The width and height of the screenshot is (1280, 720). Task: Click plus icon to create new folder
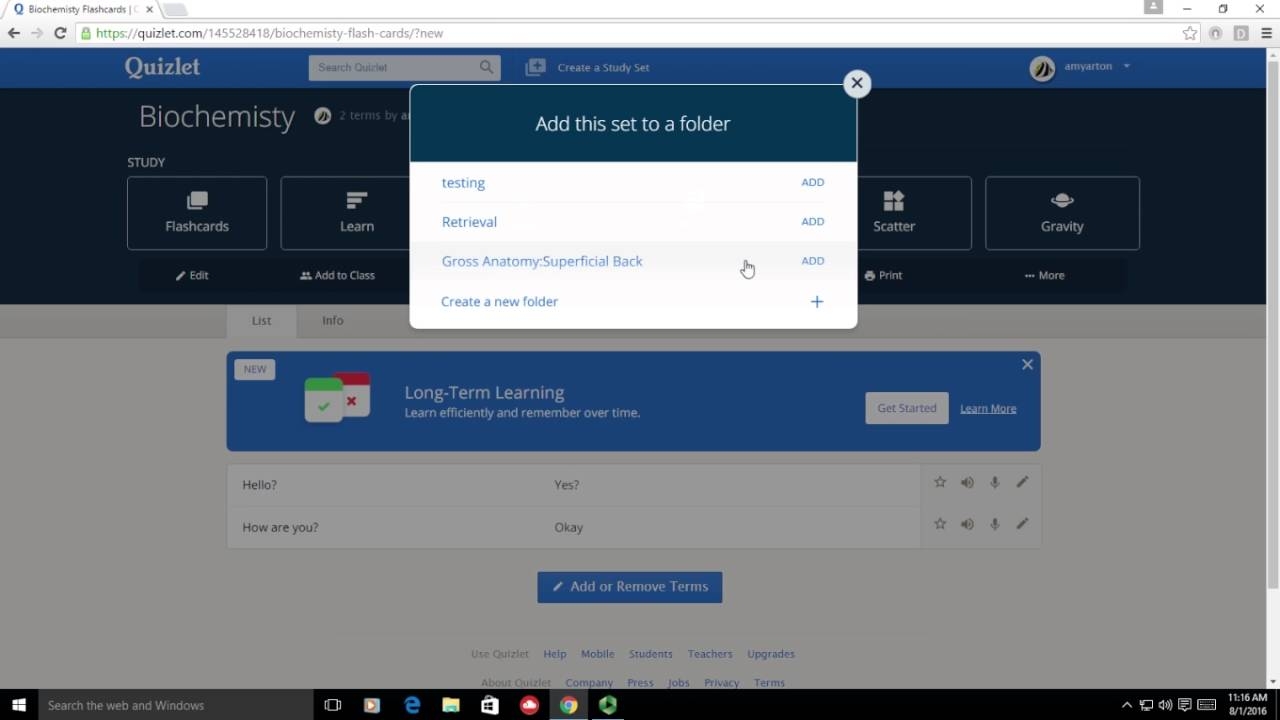(816, 302)
